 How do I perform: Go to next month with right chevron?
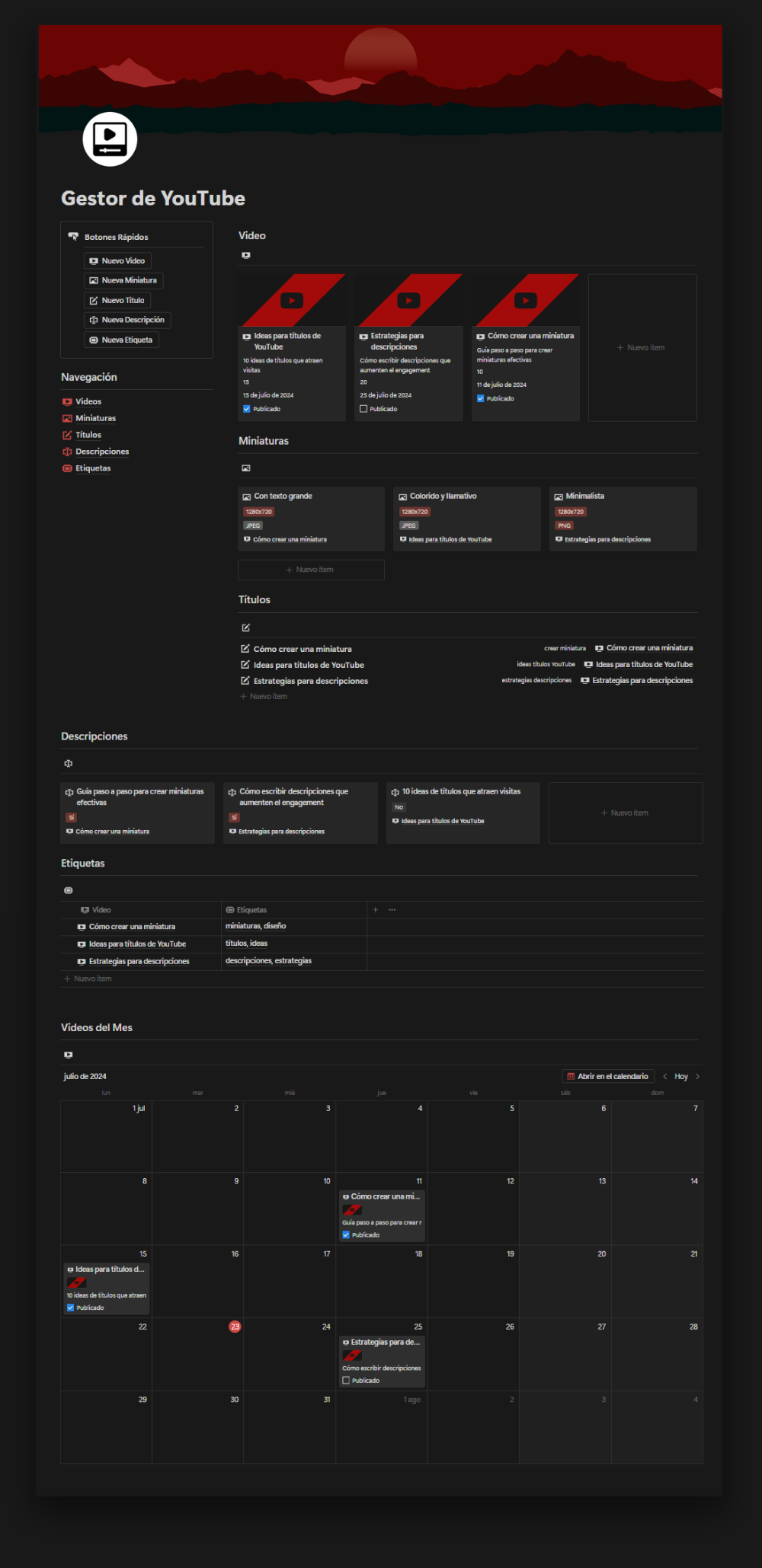[x=697, y=1076]
